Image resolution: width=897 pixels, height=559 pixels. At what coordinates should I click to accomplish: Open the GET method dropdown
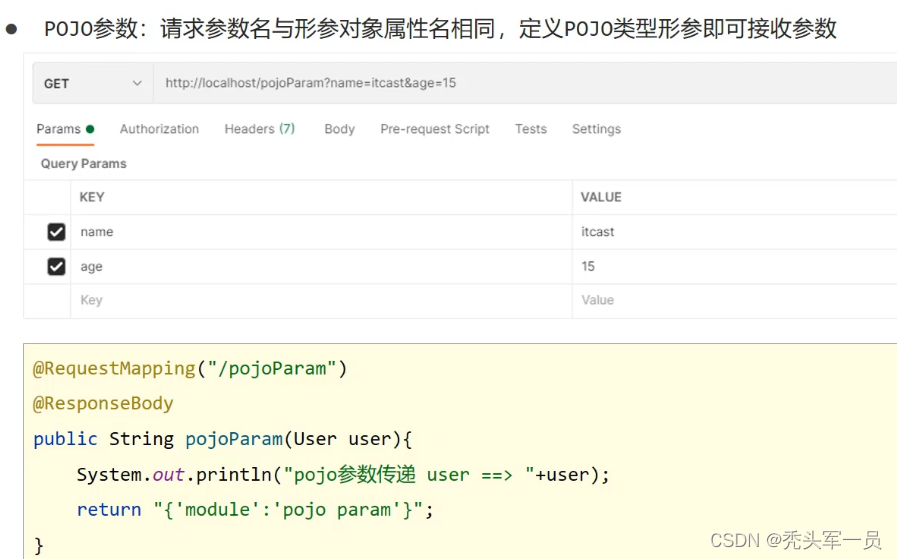(92, 83)
